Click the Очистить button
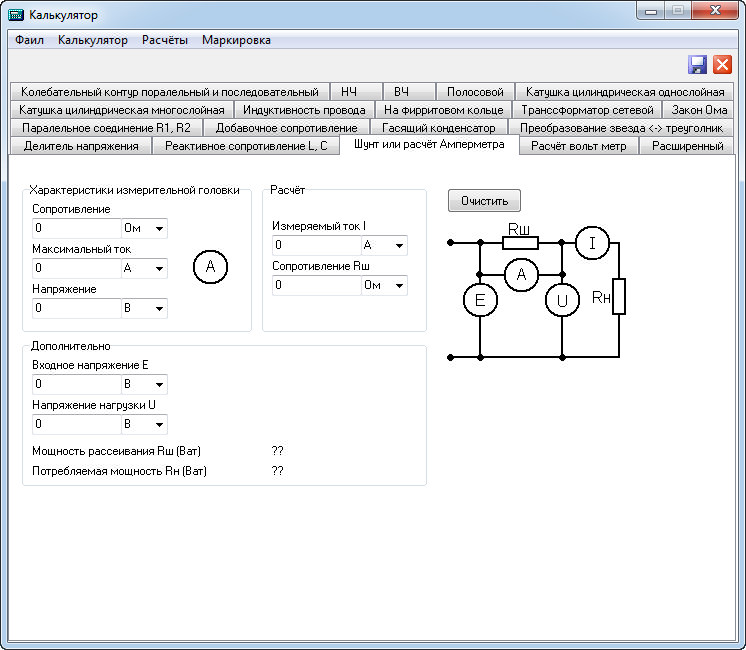The height and width of the screenshot is (650, 746). click(x=484, y=201)
